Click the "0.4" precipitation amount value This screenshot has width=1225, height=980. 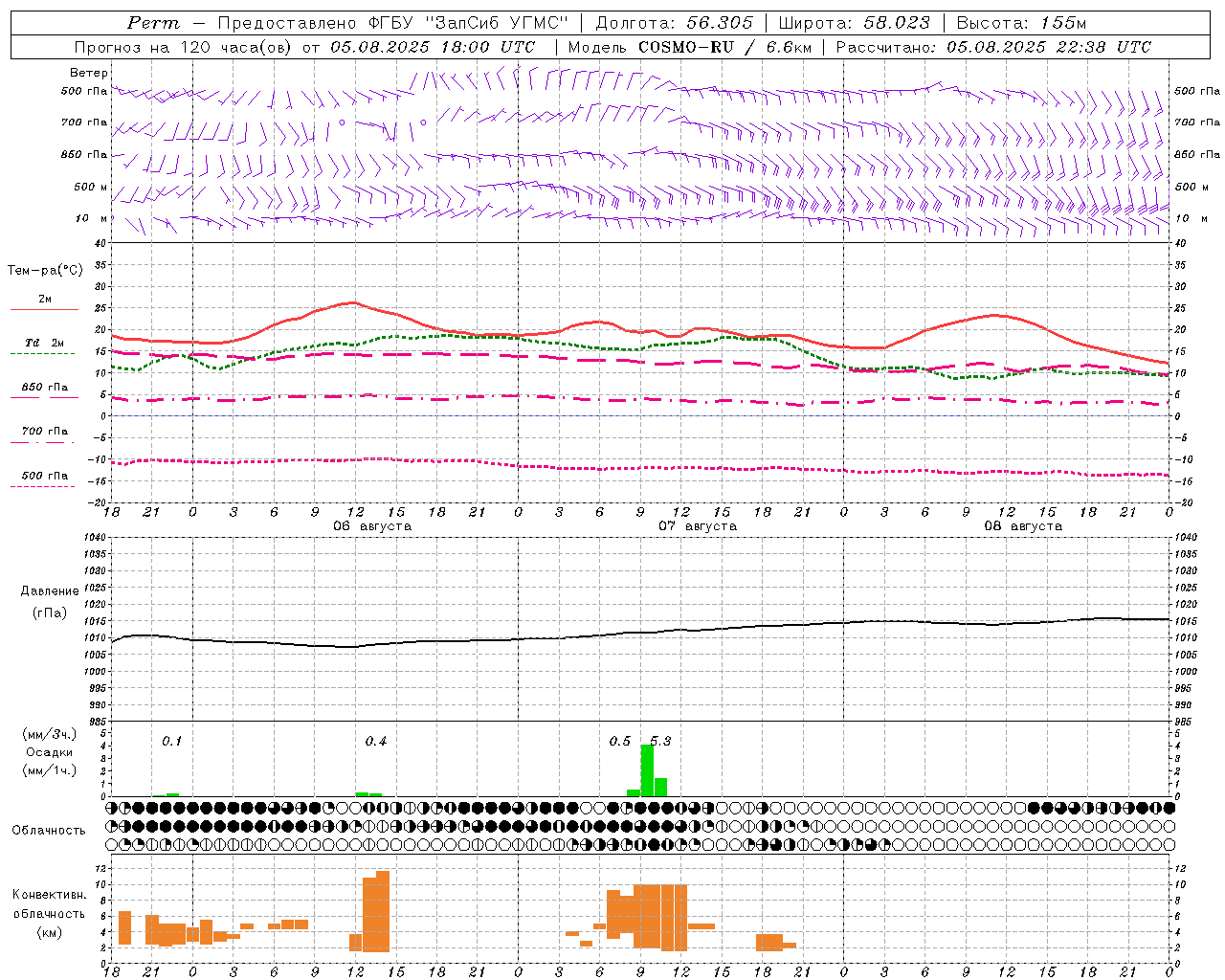click(376, 741)
